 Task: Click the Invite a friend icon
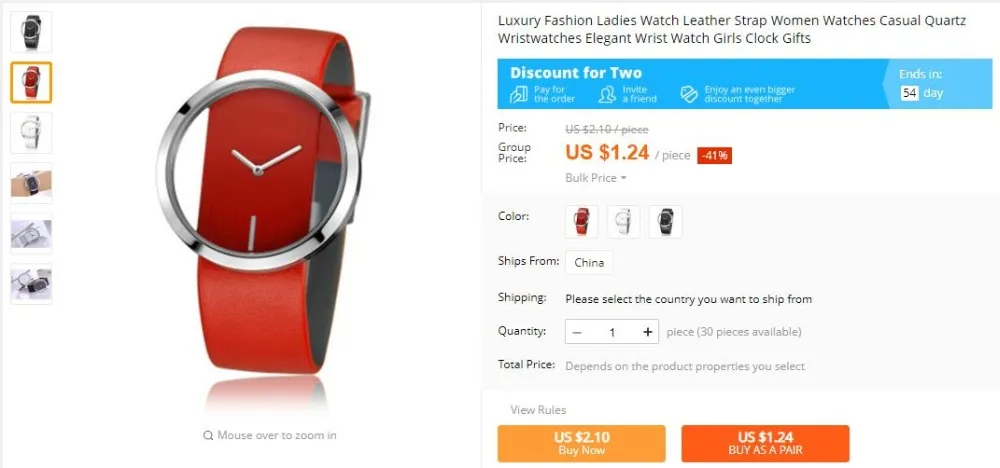click(x=607, y=94)
